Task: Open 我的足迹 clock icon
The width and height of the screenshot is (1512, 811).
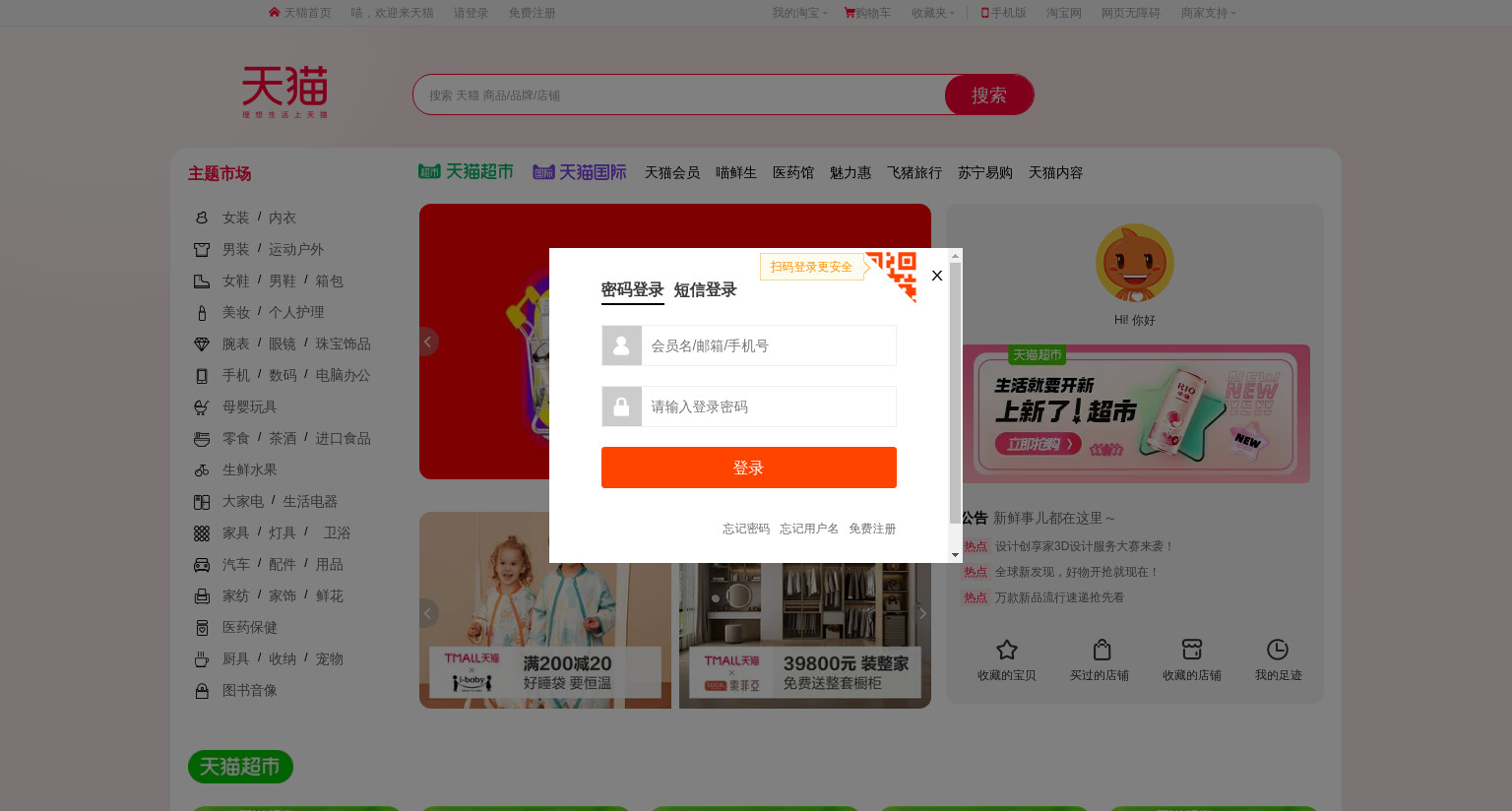Action: 1278,650
